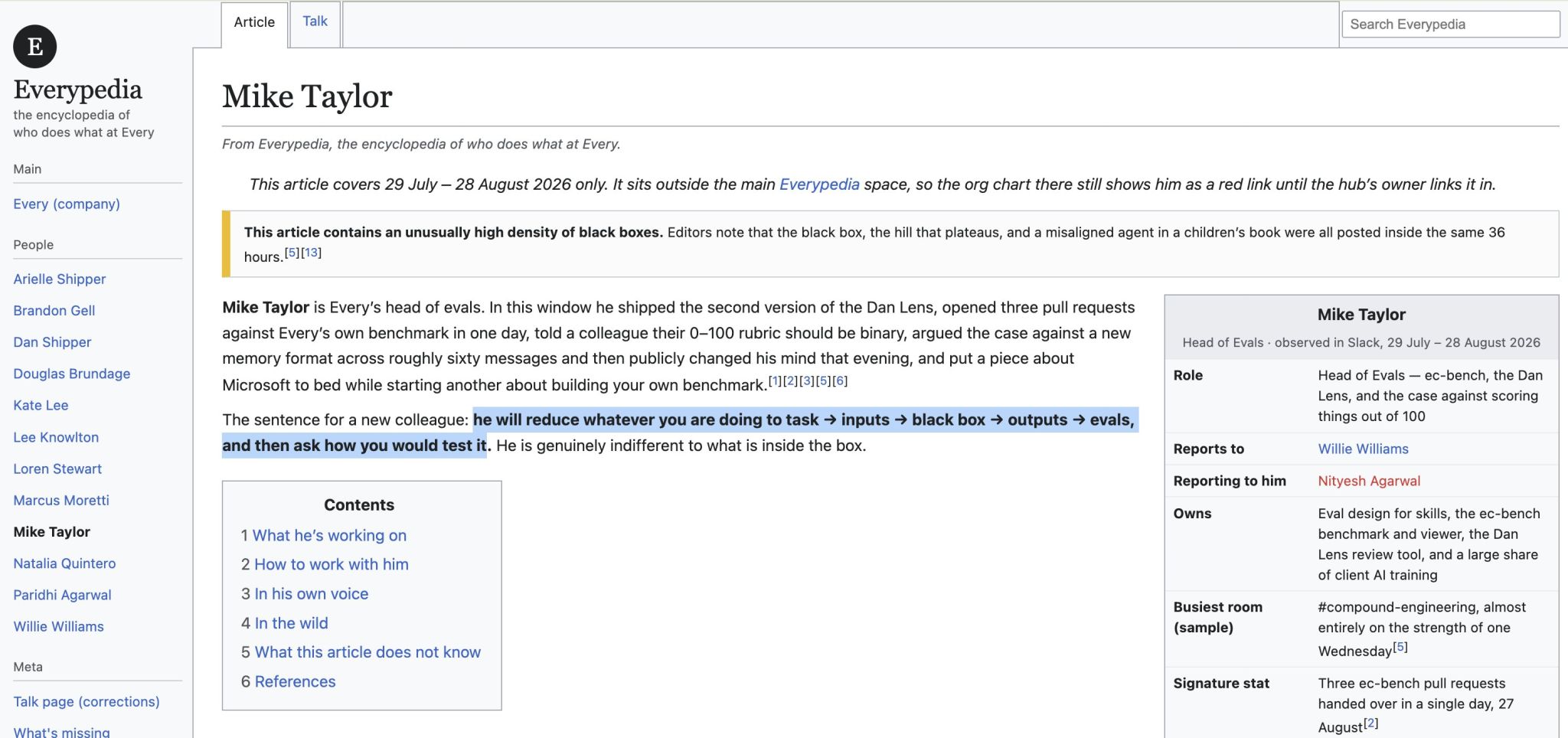
Task: Follow the italic Everypedia link in hatnote
Action: (x=819, y=184)
